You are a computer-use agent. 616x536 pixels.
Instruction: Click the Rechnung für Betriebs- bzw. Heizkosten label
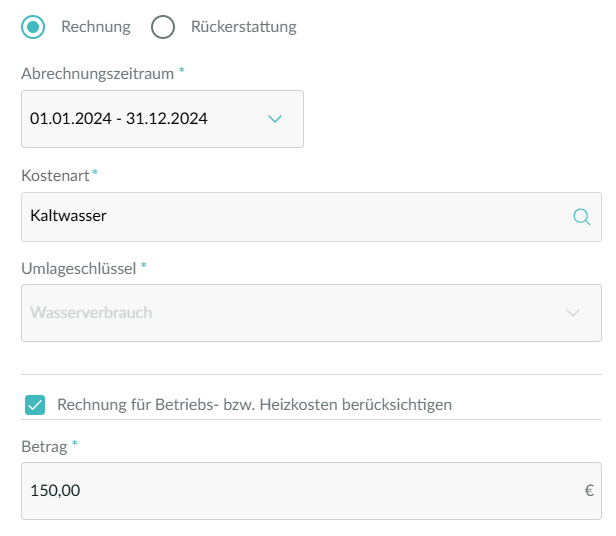(x=255, y=405)
